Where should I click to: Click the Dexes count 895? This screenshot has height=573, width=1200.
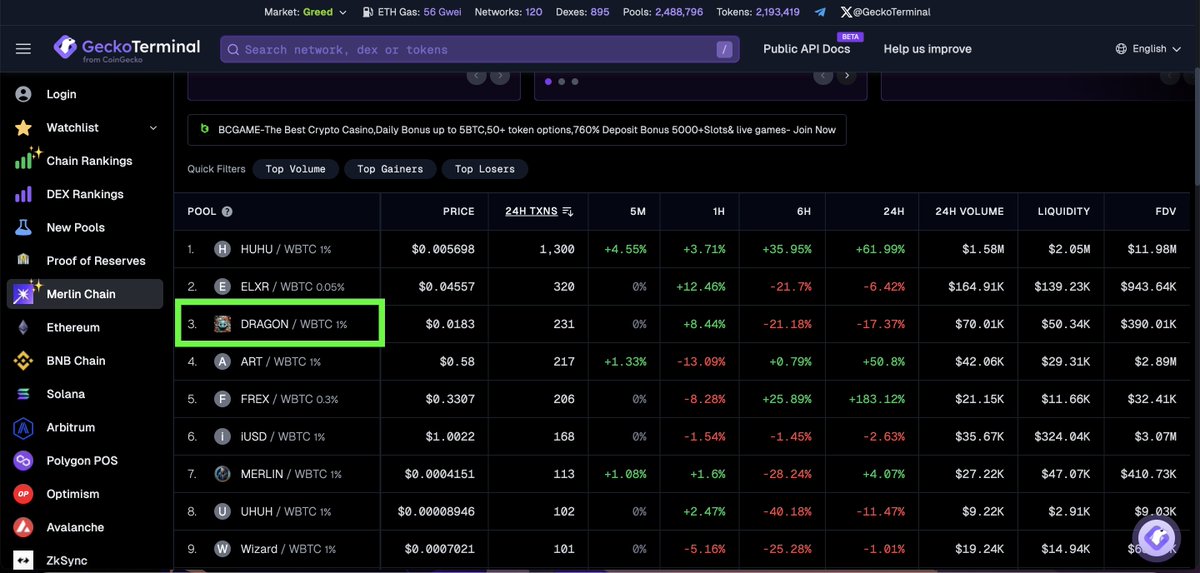[600, 12]
